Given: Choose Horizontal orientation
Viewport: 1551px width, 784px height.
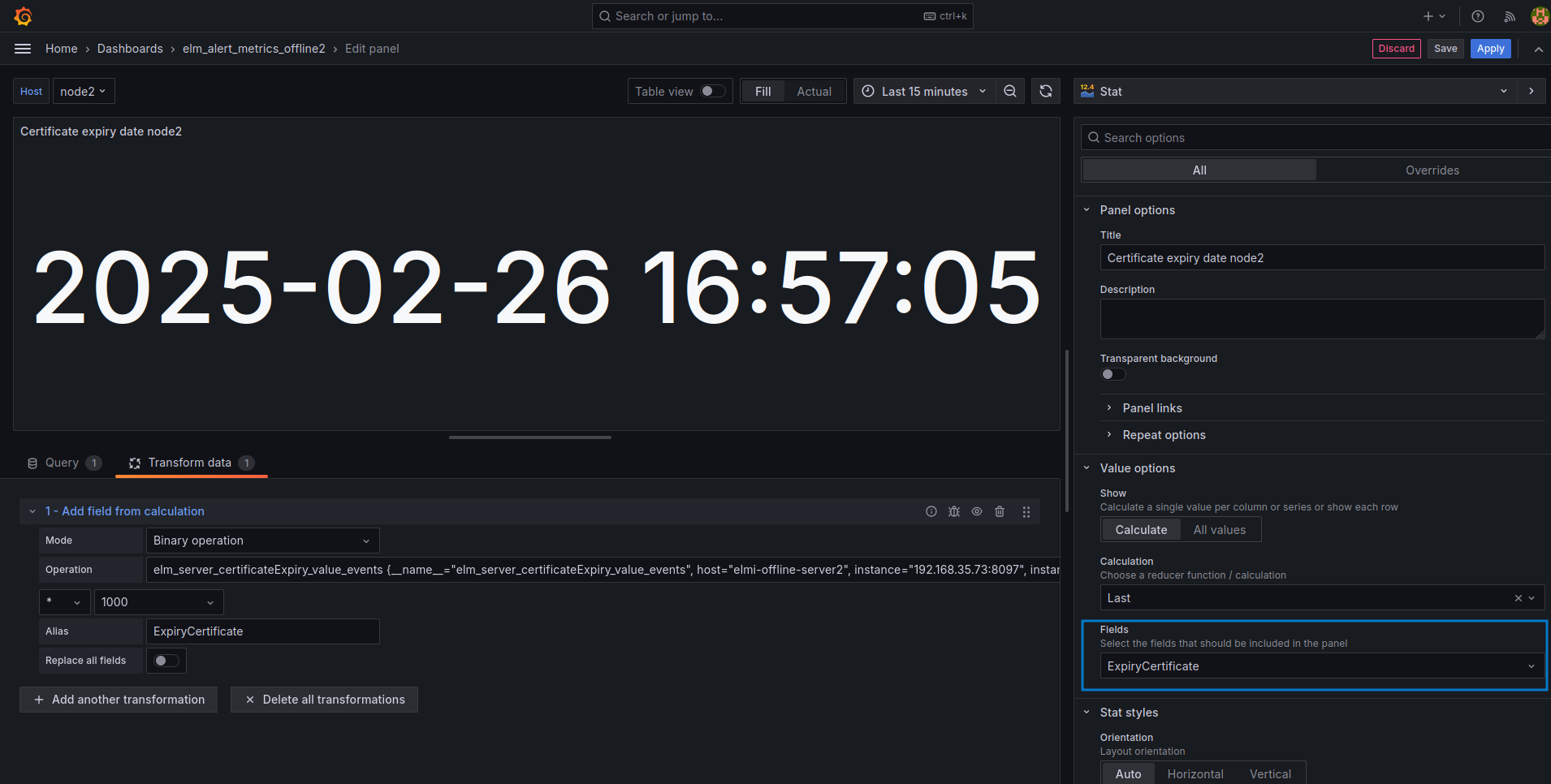Looking at the screenshot, I should [x=1195, y=774].
